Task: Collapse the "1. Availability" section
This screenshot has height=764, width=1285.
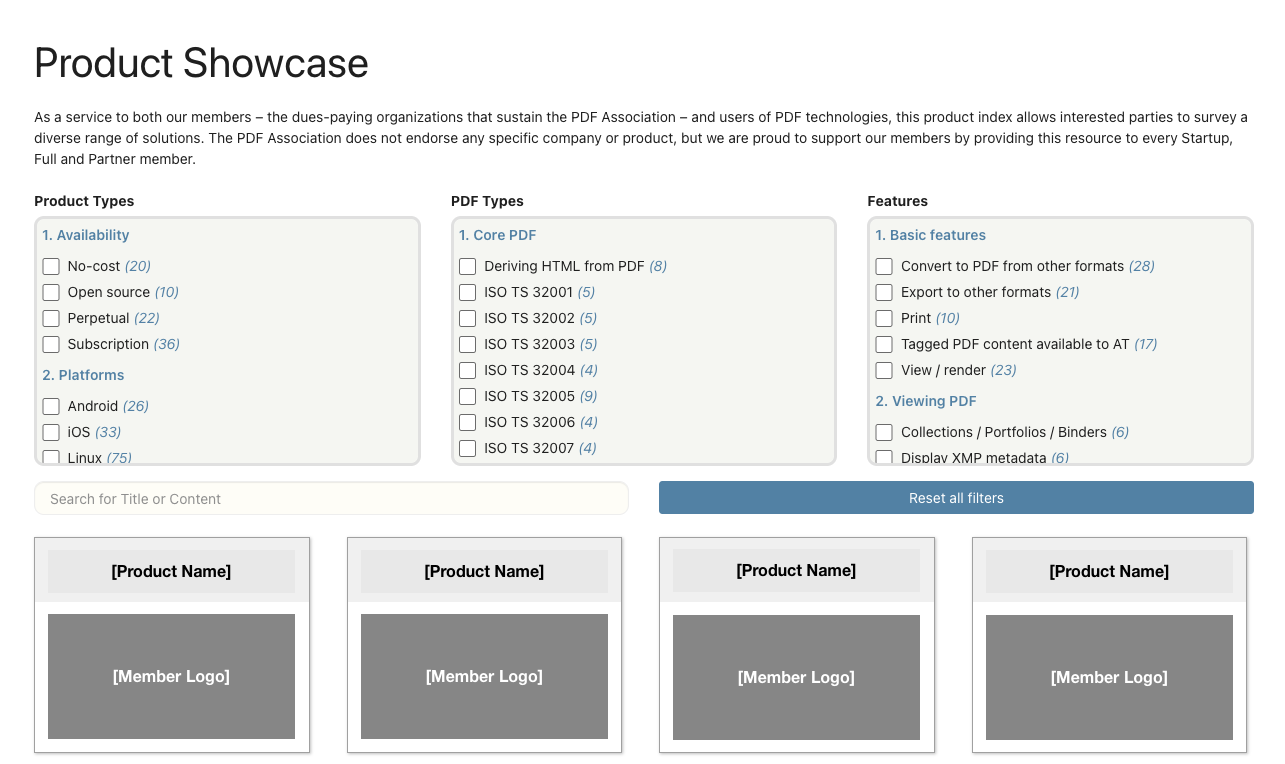Action: point(85,235)
